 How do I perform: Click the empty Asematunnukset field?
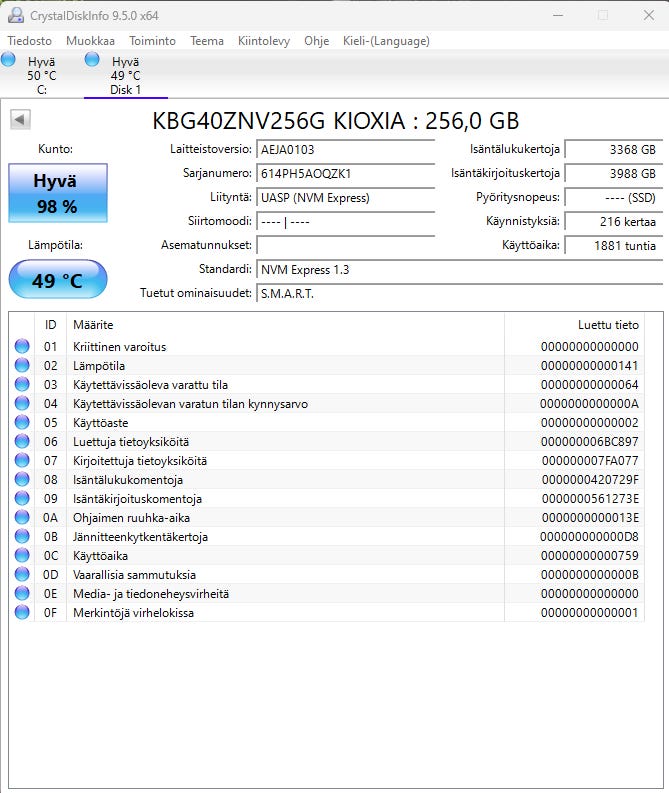[346, 245]
